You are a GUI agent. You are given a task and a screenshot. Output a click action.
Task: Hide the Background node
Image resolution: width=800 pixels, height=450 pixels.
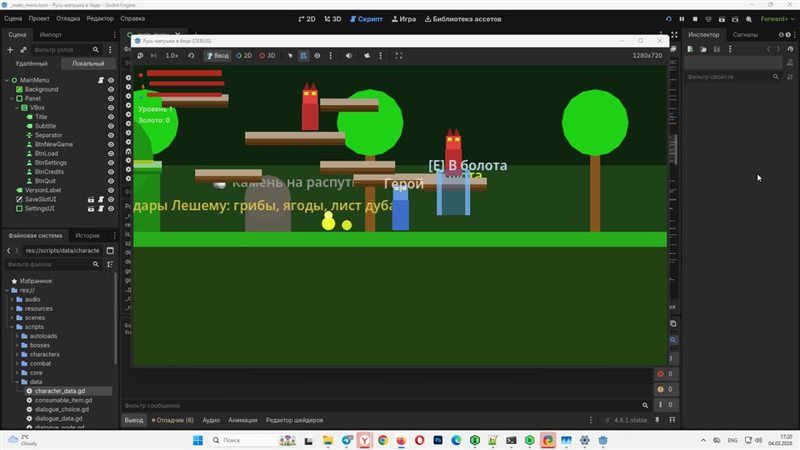(111, 89)
